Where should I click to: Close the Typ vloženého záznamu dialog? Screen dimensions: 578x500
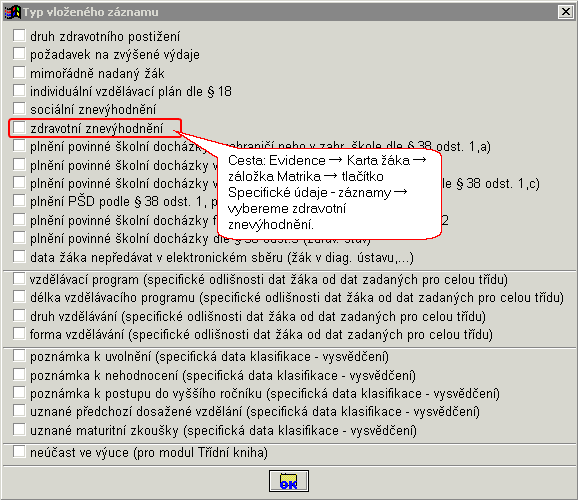click(x=565, y=12)
